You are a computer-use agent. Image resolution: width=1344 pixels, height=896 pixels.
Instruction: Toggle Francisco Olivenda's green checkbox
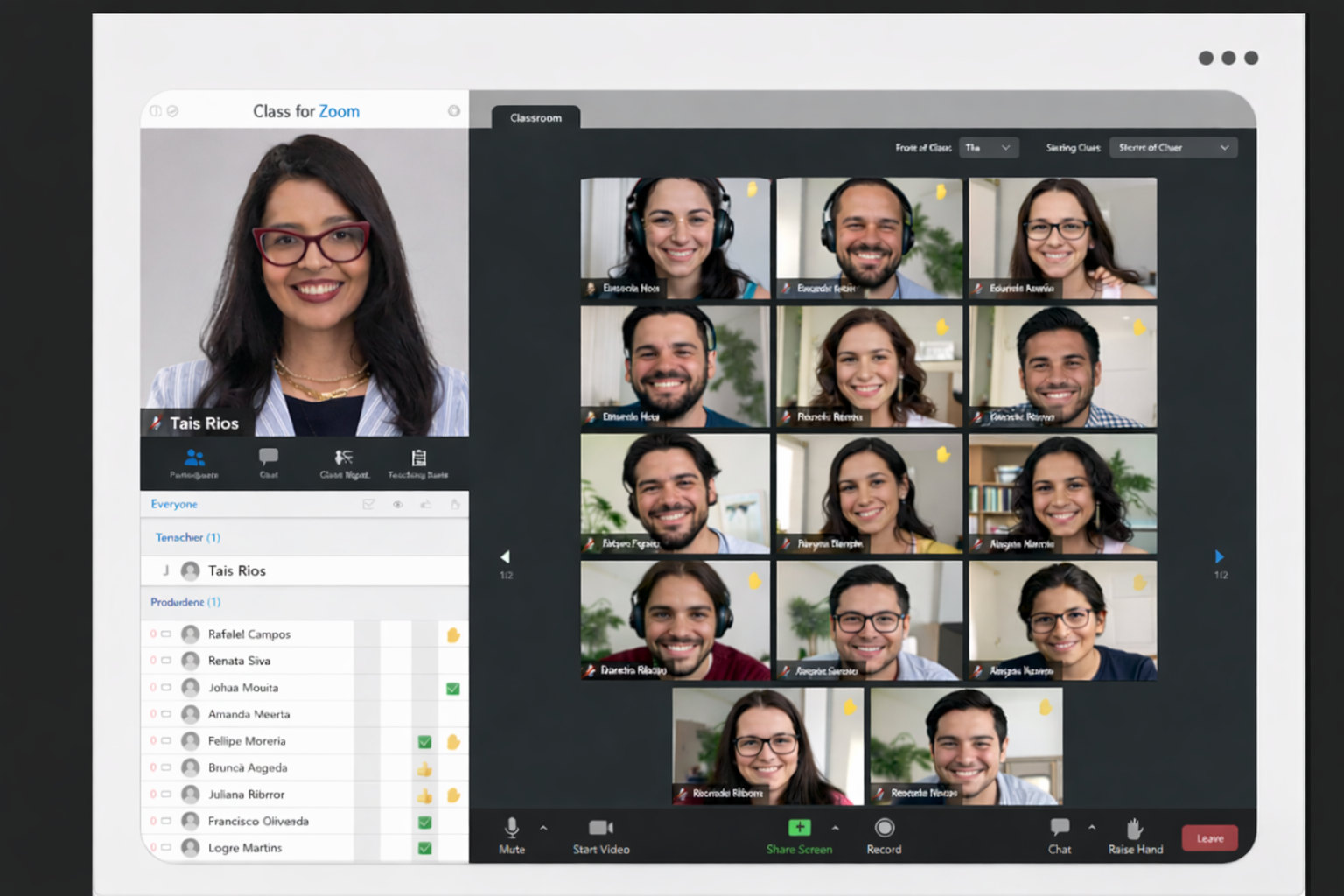(x=424, y=822)
